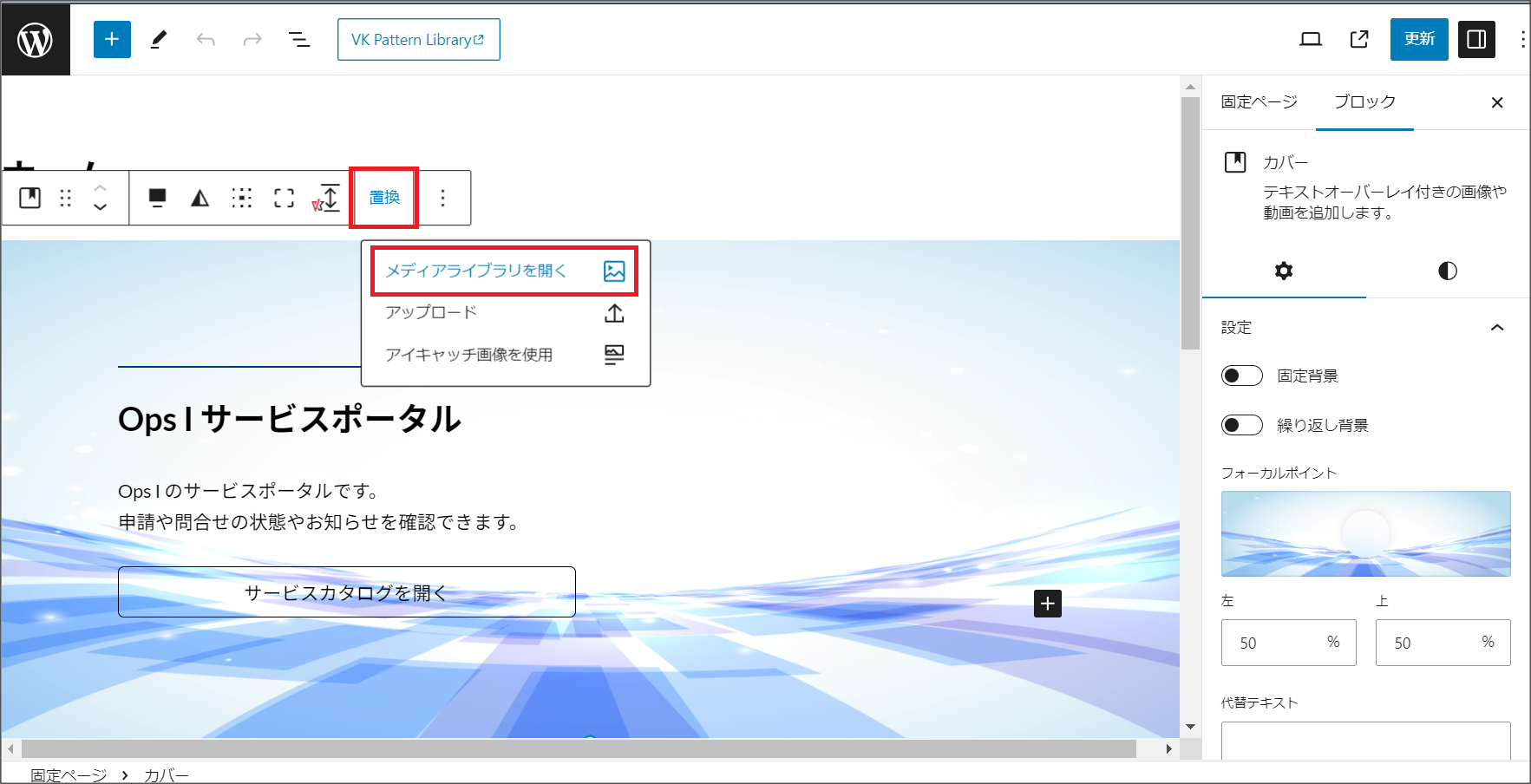Click the vertical scrollbar up arrow
1531x784 pixels.
1190,87
